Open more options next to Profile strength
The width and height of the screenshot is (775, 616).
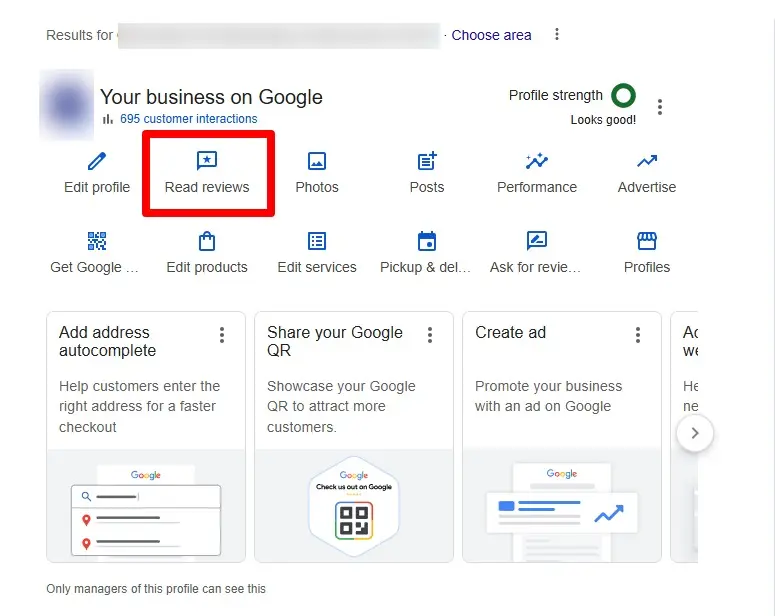tap(660, 107)
